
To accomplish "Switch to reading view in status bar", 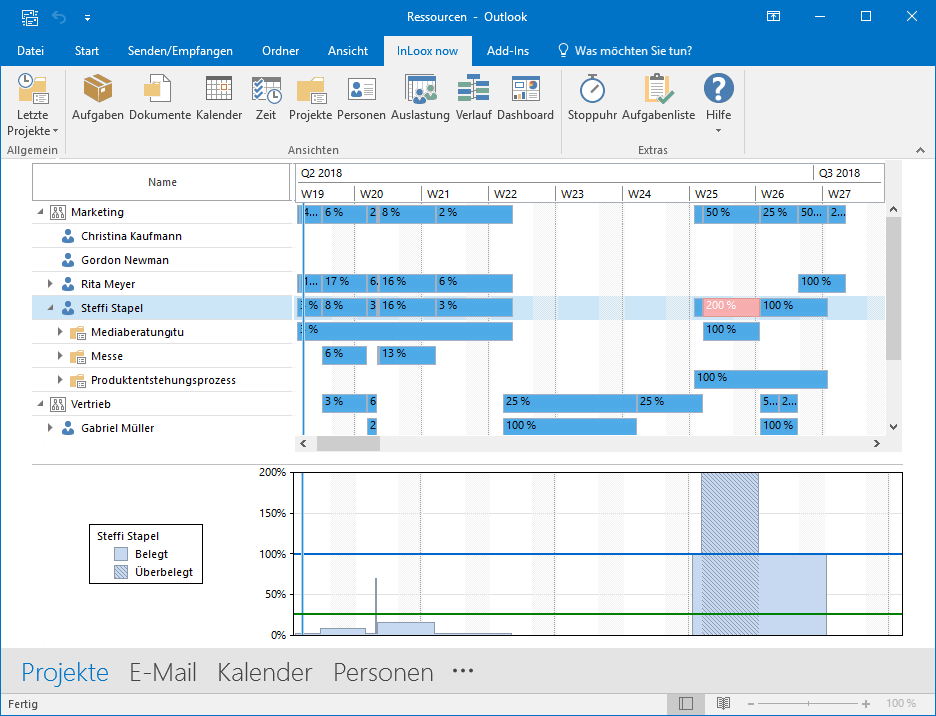I will click(723, 703).
